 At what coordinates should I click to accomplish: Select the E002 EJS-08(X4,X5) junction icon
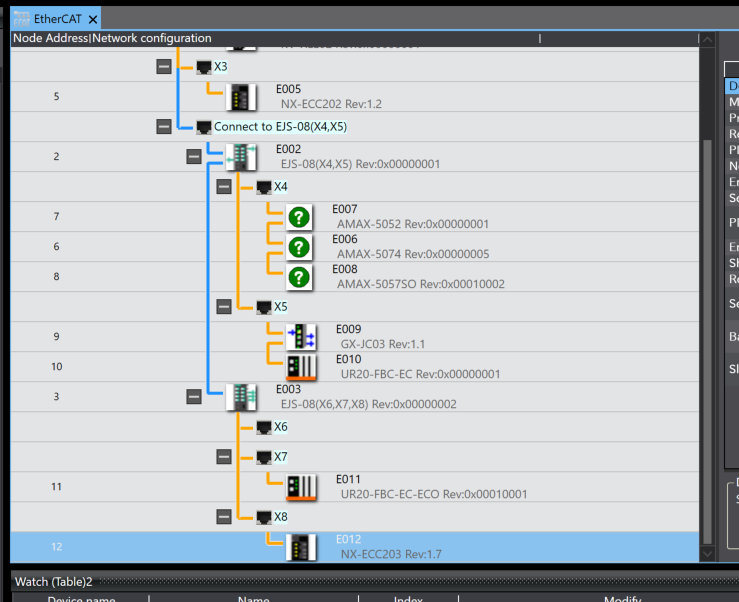pos(241,157)
